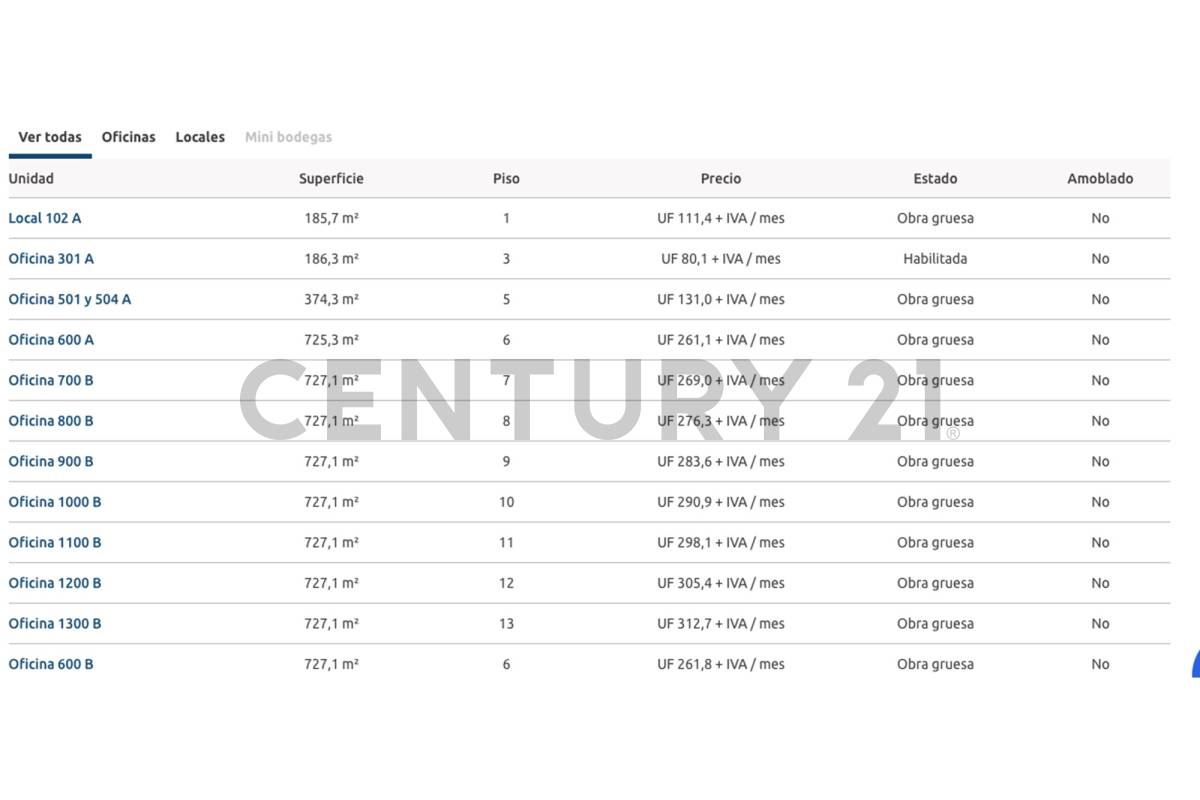1200x800 pixels.
Task: Open Oficina 501 y 504 A link
Action: coord(70,299)
